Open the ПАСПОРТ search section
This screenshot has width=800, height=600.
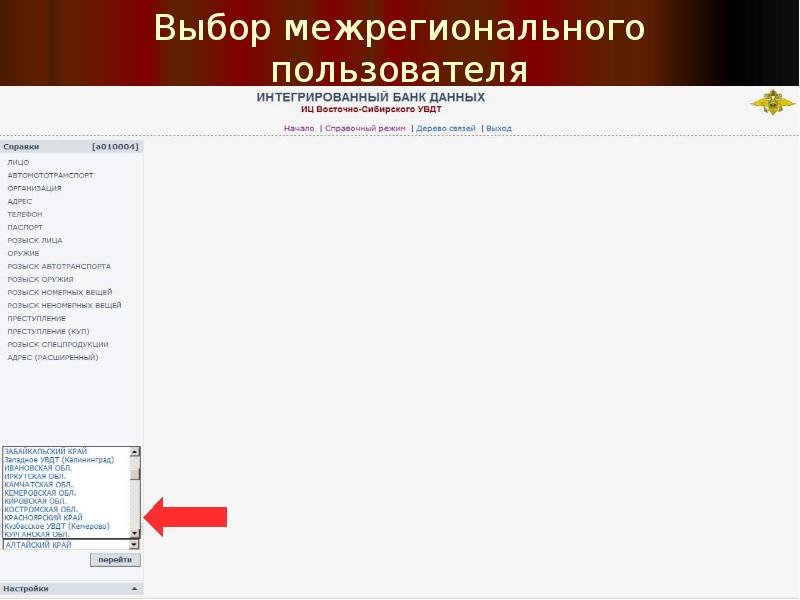point(22,227)
